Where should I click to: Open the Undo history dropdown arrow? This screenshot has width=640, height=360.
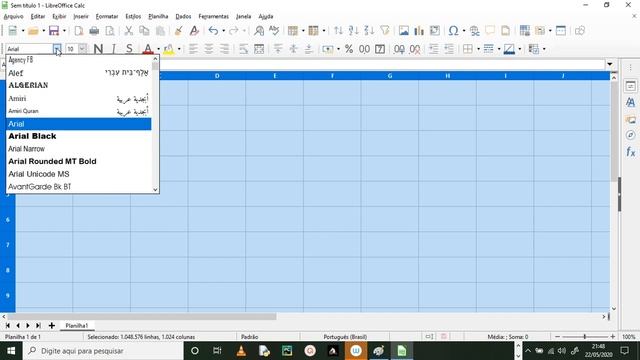[x=224, y=31]
